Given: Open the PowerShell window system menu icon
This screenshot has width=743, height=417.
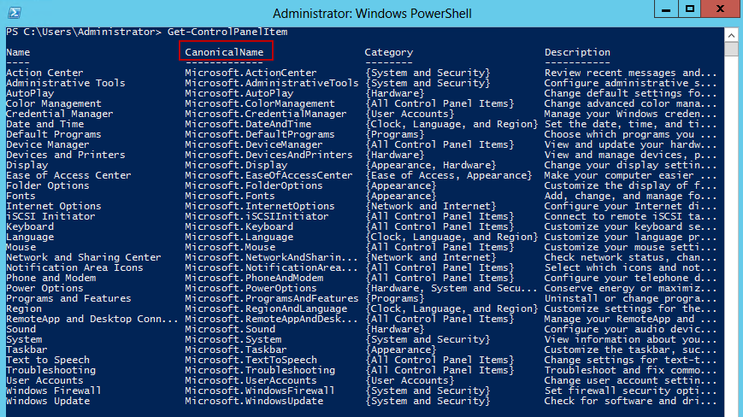Looking at the screenshot, I should [x=14, y=13].
